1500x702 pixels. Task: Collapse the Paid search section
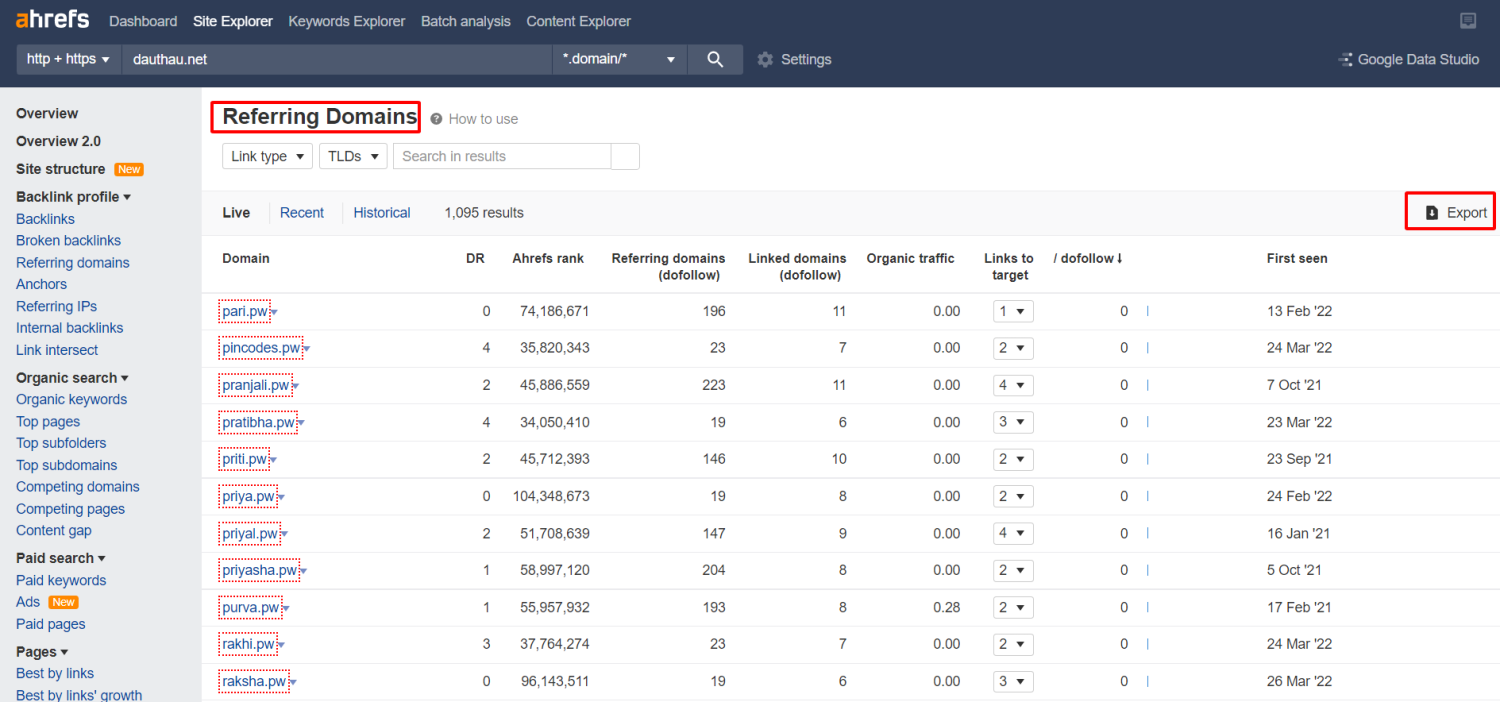[61, 558]
